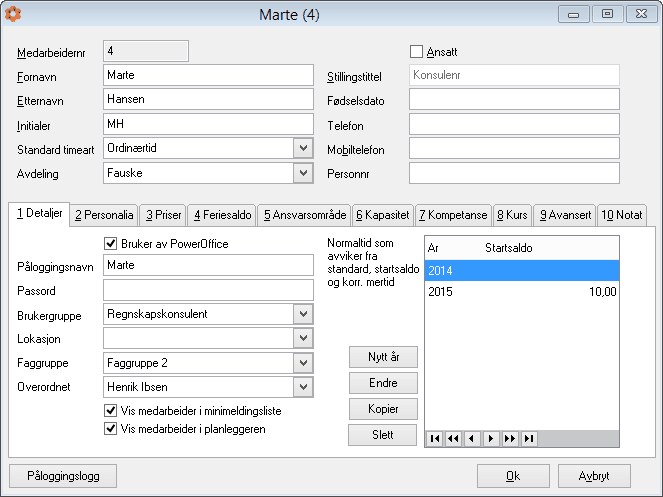Open the 2 Personalia tab
The height and width of the screenshot is (497, 663).
pos(104,215)
